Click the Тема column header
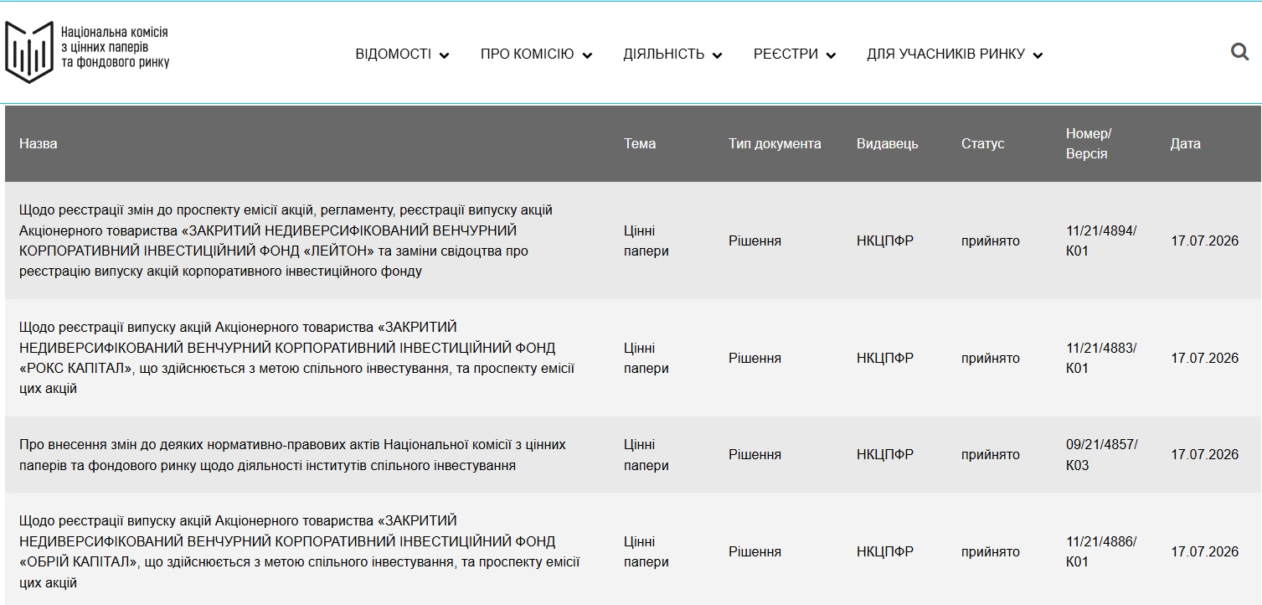The width and height of the screenshot is (1262, 605). coord(639,144)
